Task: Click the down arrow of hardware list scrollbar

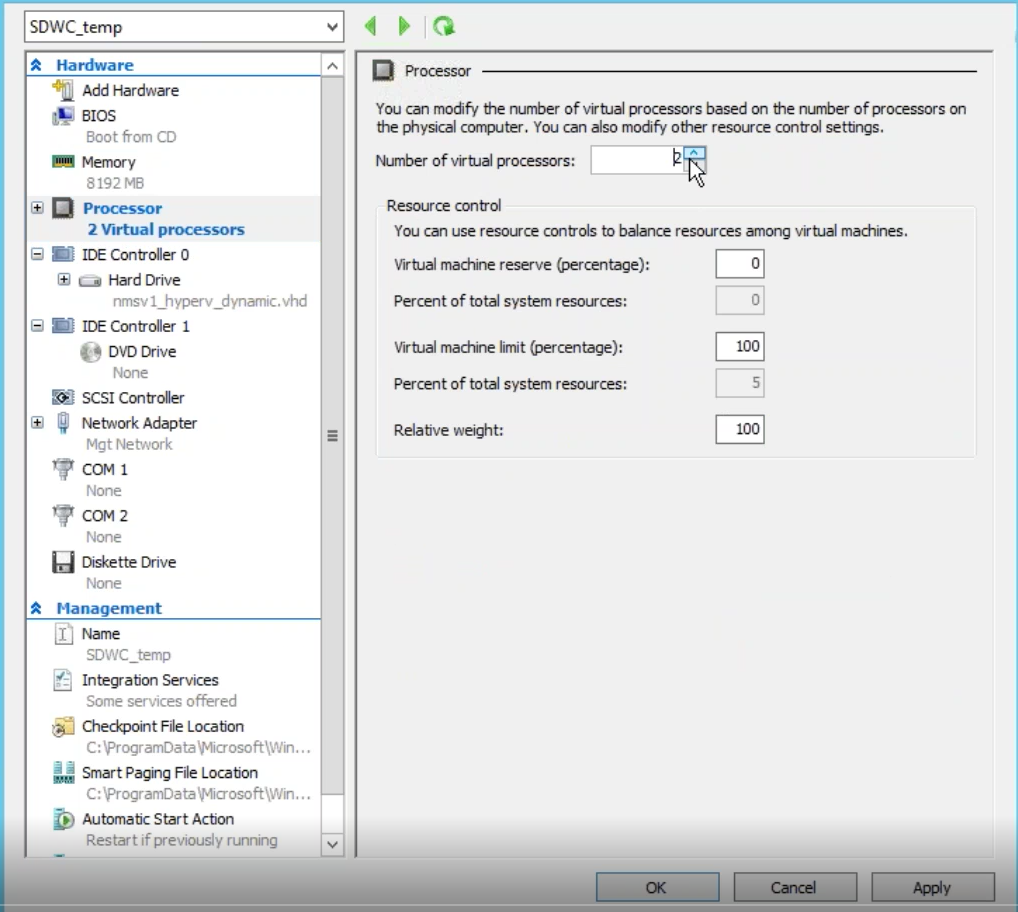Action: pyautogui.click(x=332, y=844)
